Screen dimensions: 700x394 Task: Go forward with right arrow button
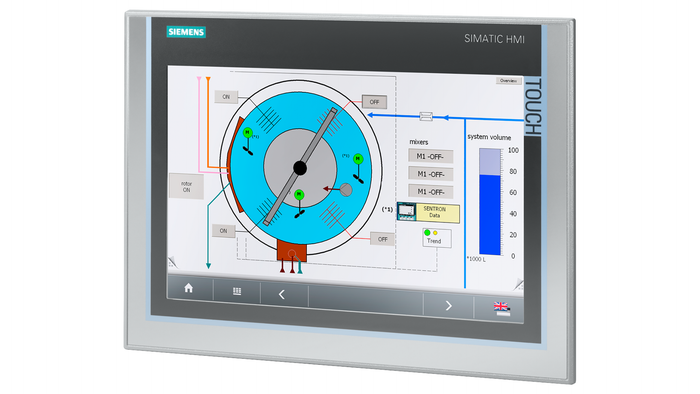coord(449,306)
